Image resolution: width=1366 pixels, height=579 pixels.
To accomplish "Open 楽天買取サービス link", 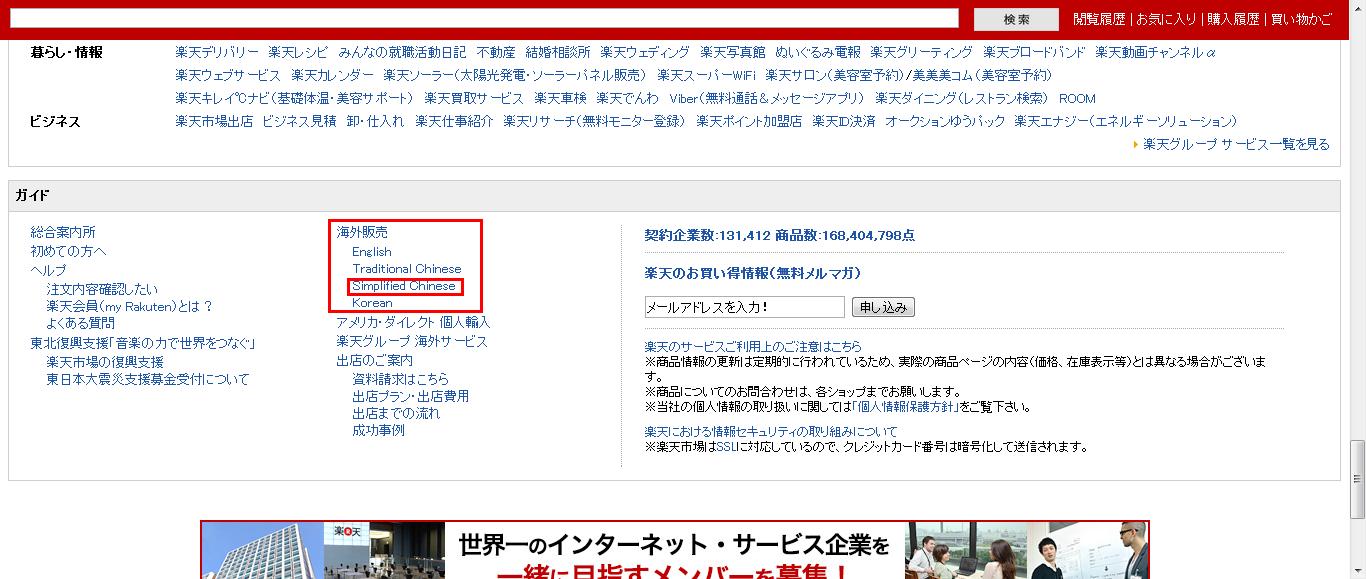I will [x=474, y=98].
